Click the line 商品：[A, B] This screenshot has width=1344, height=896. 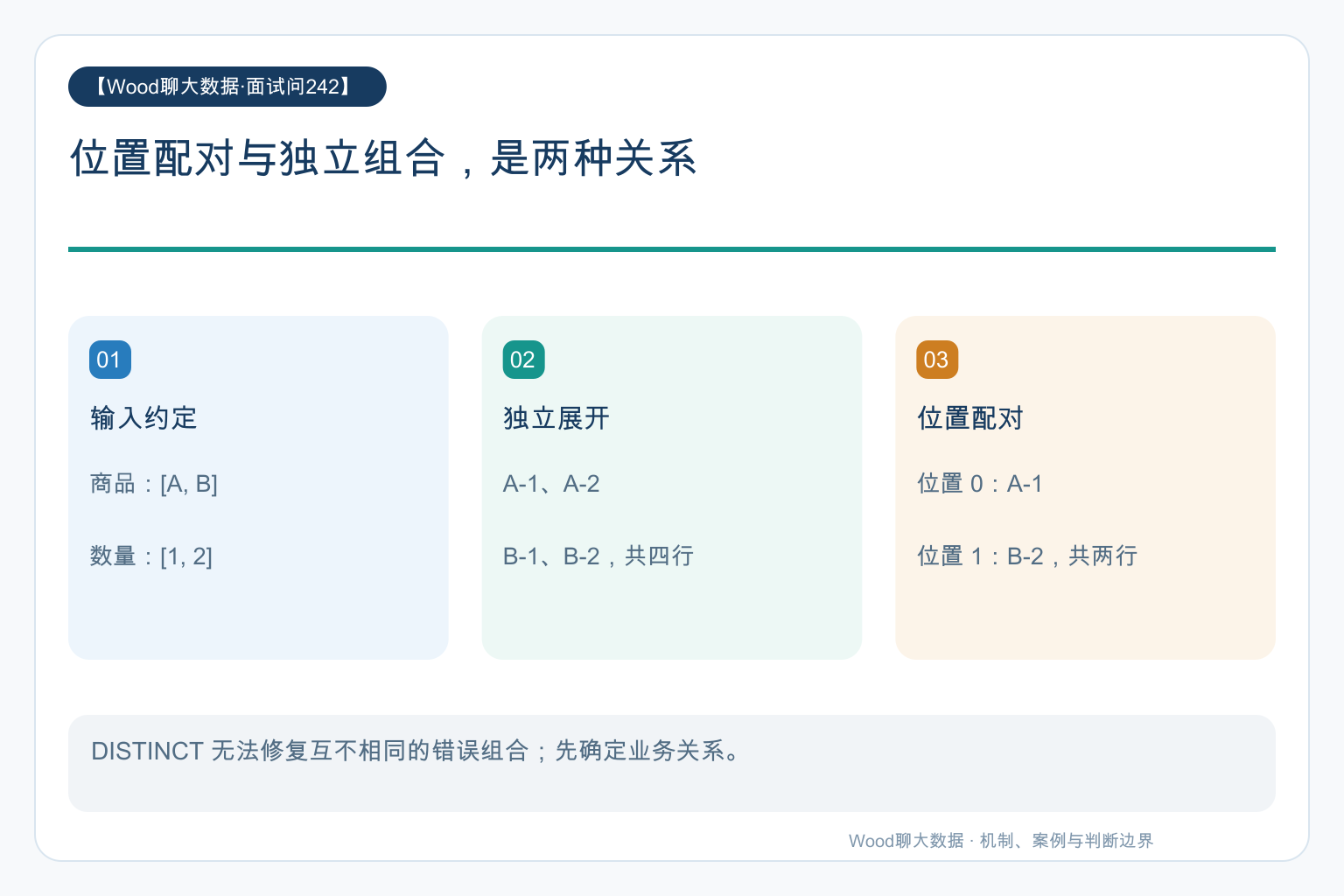154,484
